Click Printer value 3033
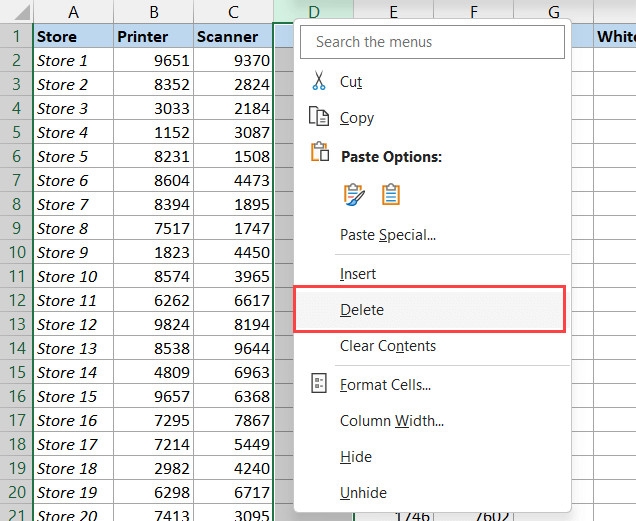The image size is (636, 521). click(x=154, y=108)
